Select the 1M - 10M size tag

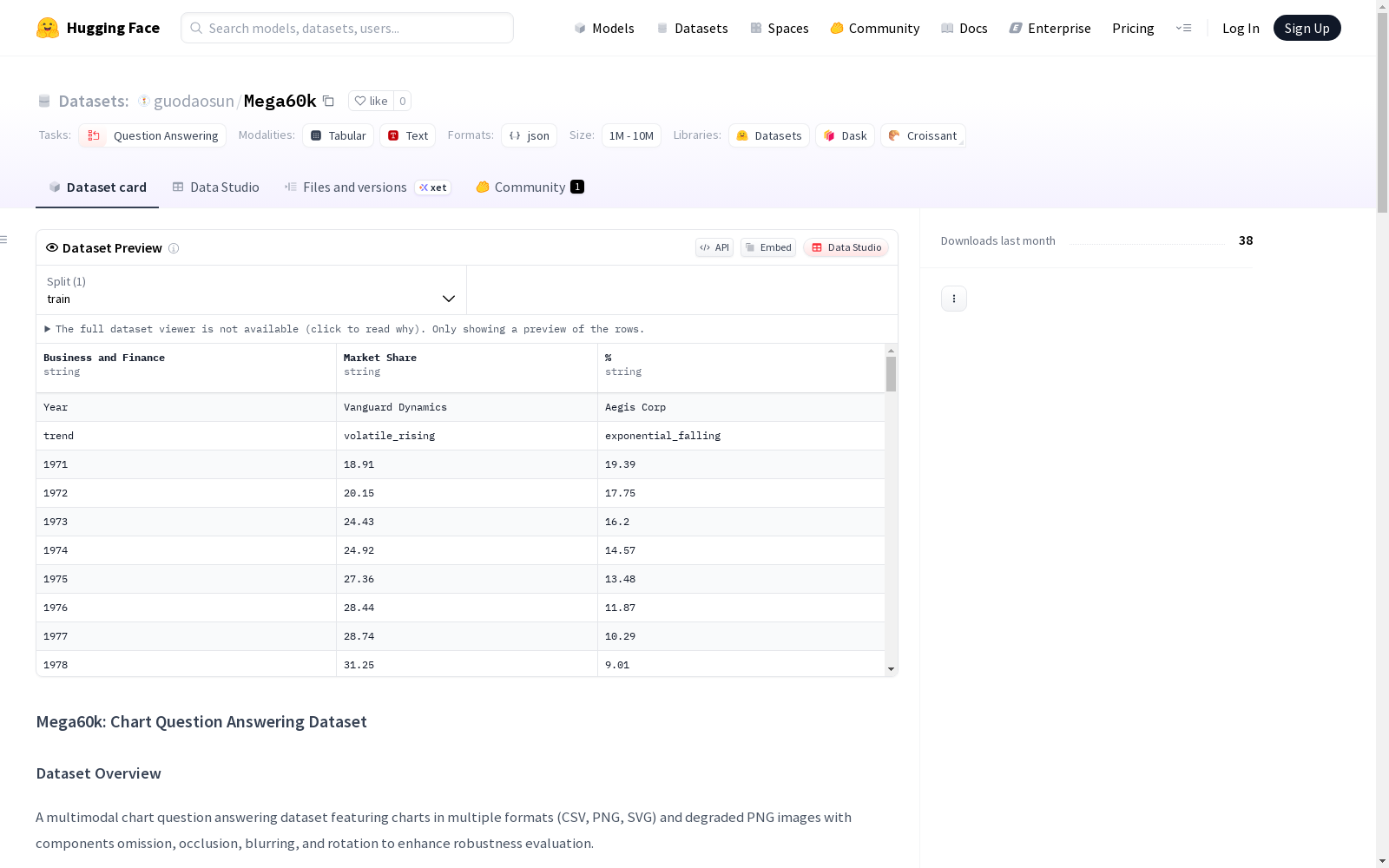631,135
